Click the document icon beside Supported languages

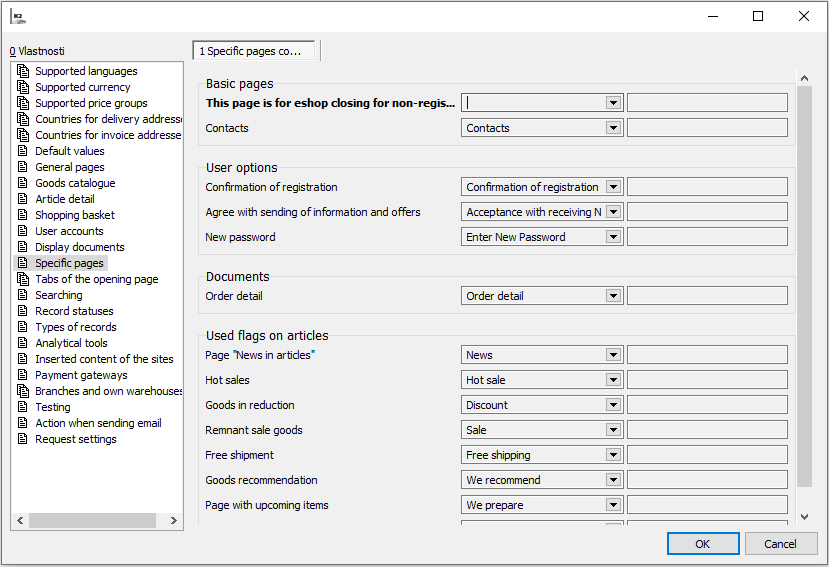click(22, 71)
